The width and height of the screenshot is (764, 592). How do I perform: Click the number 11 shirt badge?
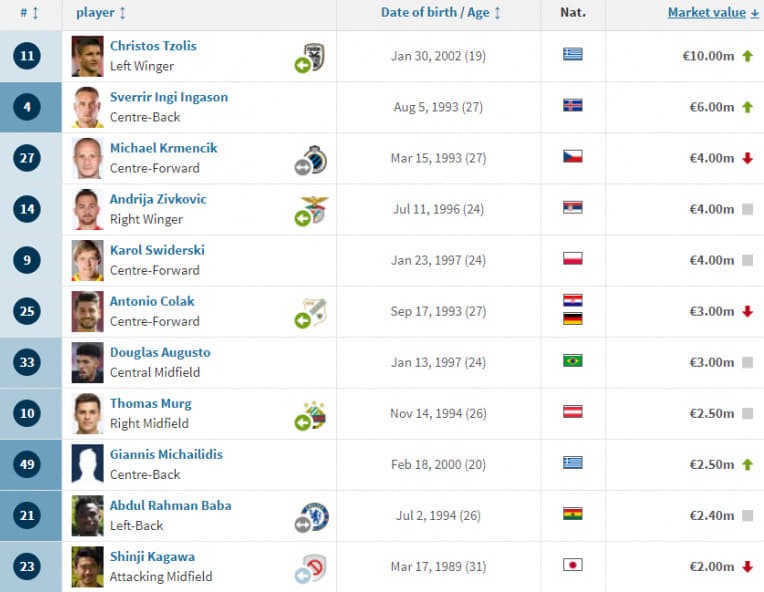(x=28, y=56)
